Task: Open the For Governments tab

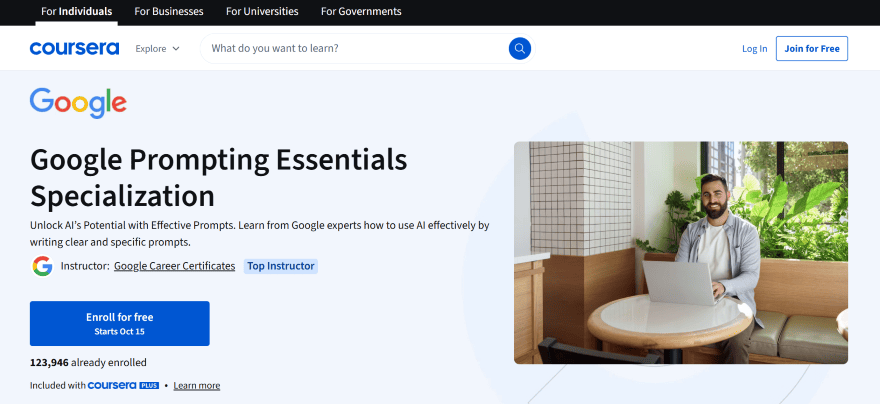Action: pyautogui.click(x=361, y=11)
